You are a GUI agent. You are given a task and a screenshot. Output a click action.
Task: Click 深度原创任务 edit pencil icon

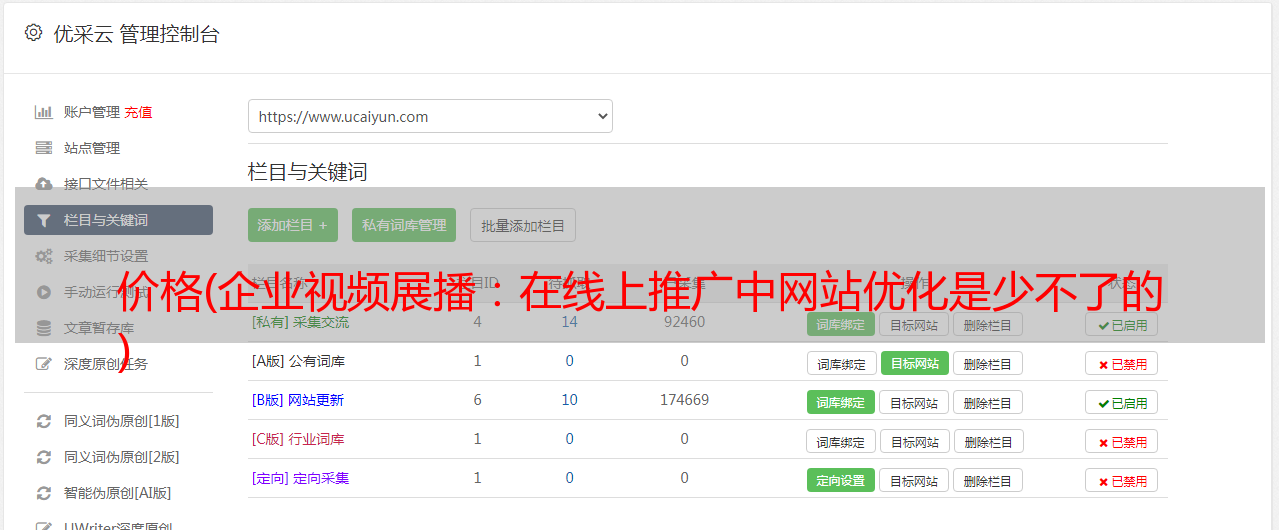click(x=44, y=364)
